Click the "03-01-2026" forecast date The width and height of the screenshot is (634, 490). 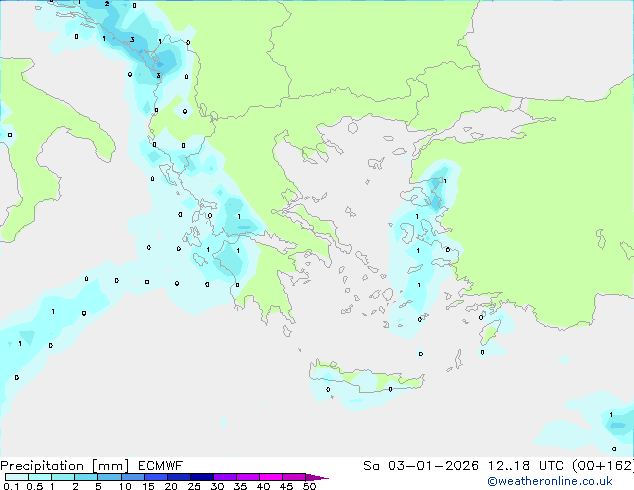(x=433, y=466)
